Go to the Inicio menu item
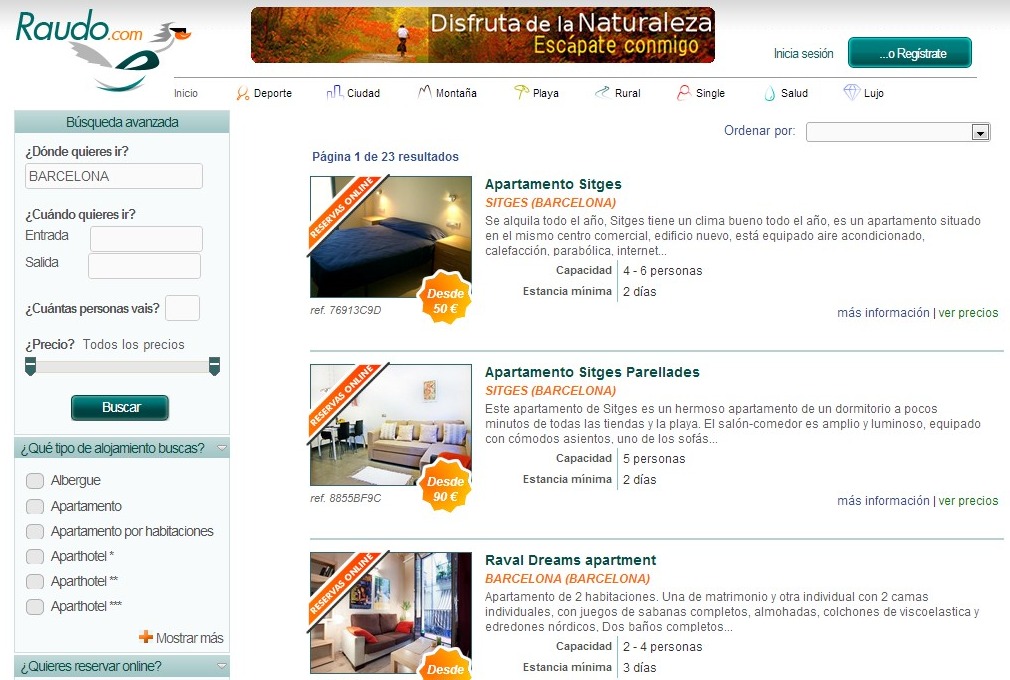Viewport: 1010px width, 680px height. click(185, 92)
